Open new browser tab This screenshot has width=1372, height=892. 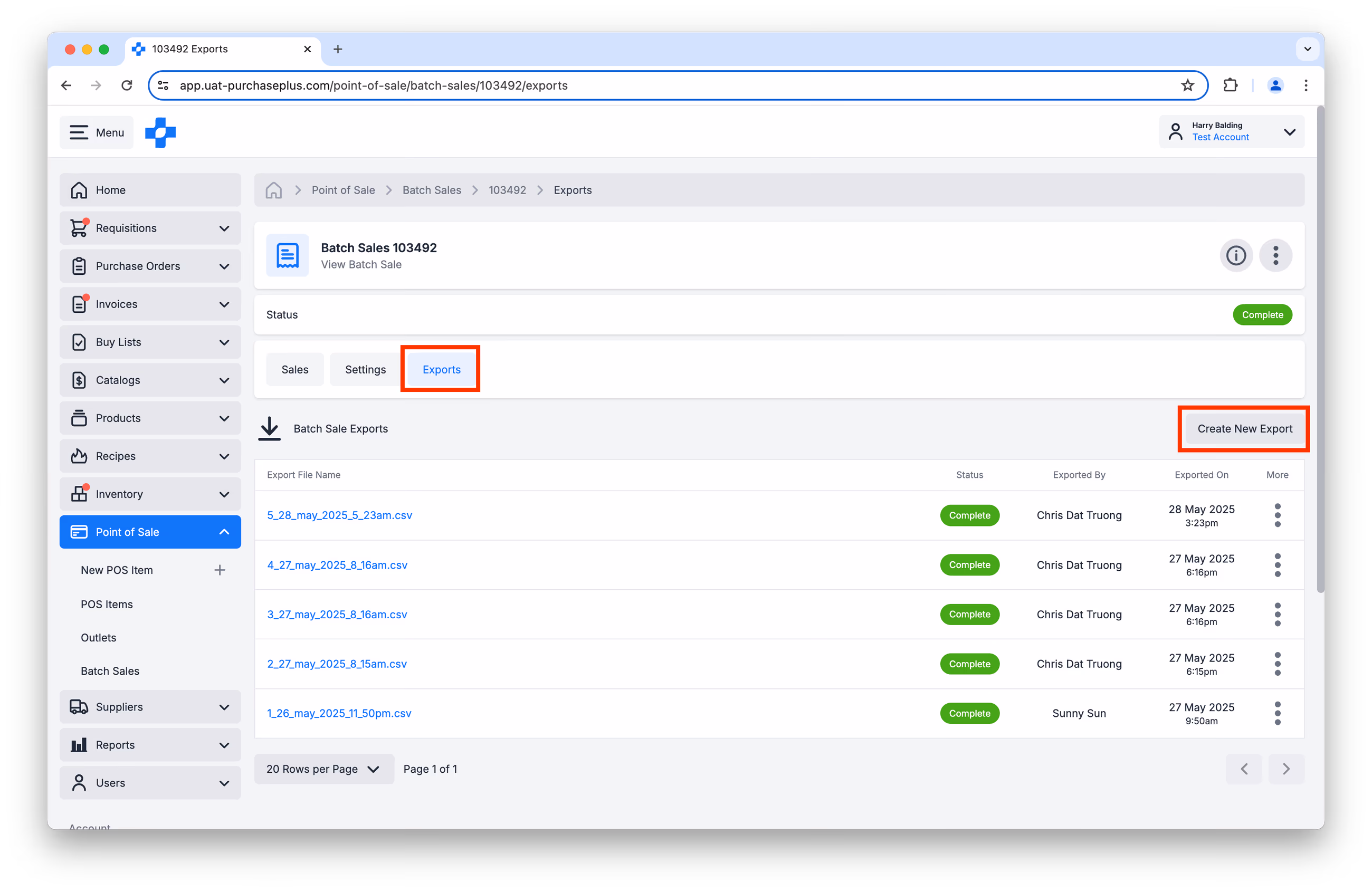338,49
